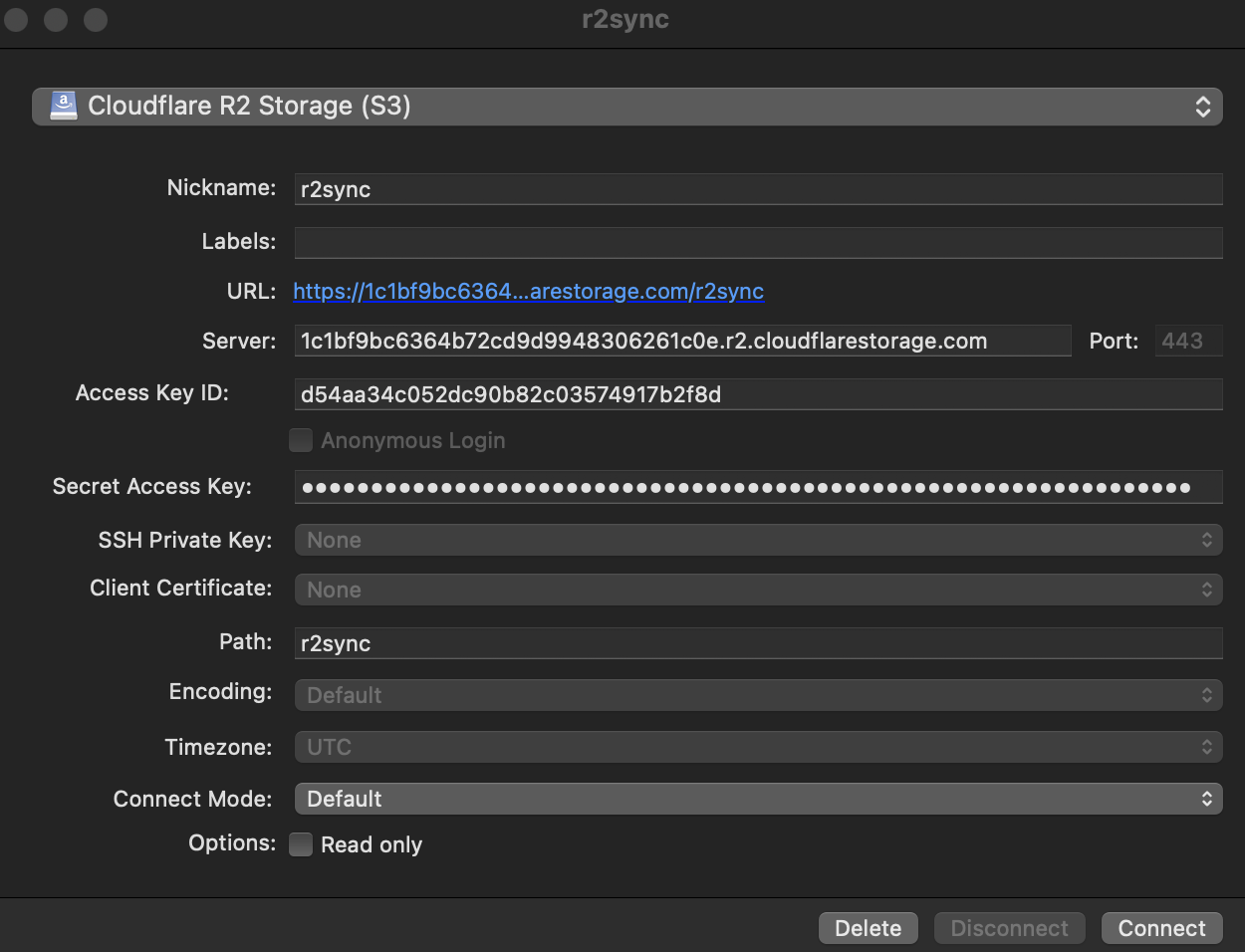
Task: Expand the Connect Mode dropdown
Action: point(757,799)
